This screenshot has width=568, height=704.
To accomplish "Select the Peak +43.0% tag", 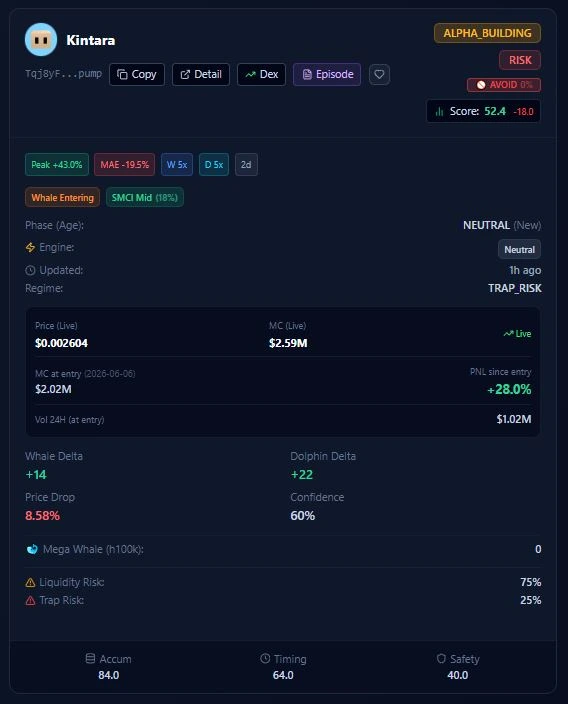I will click(57, 165).
